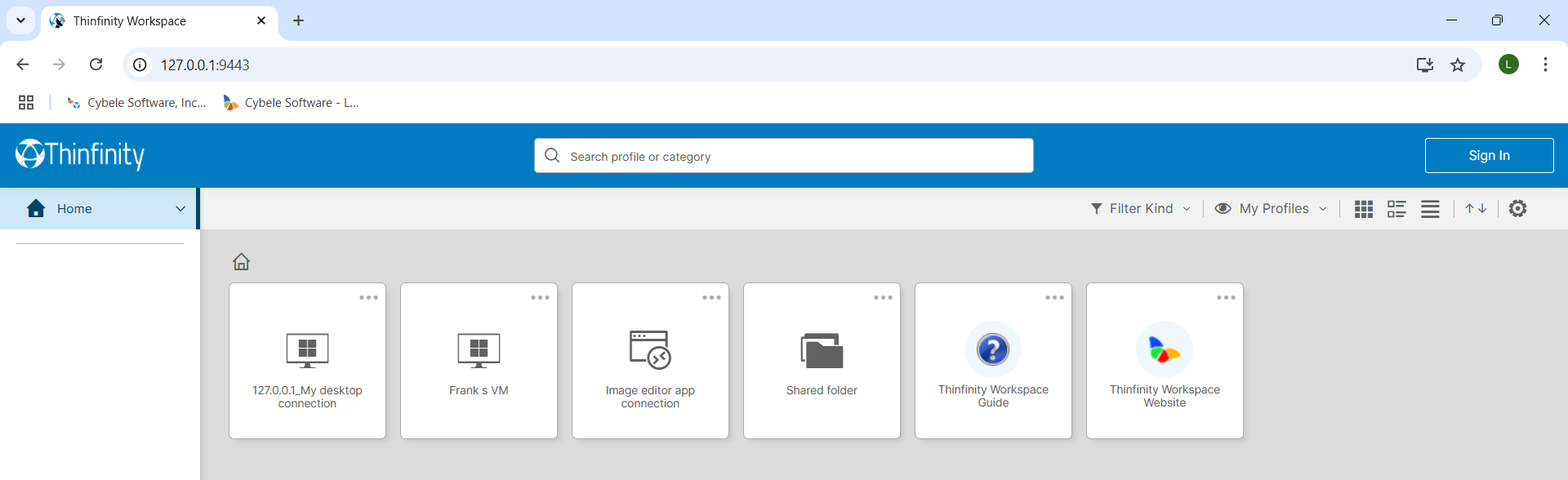Click the Frank s VM label
Screen dimensions: 1568x480
coord(479,391)
